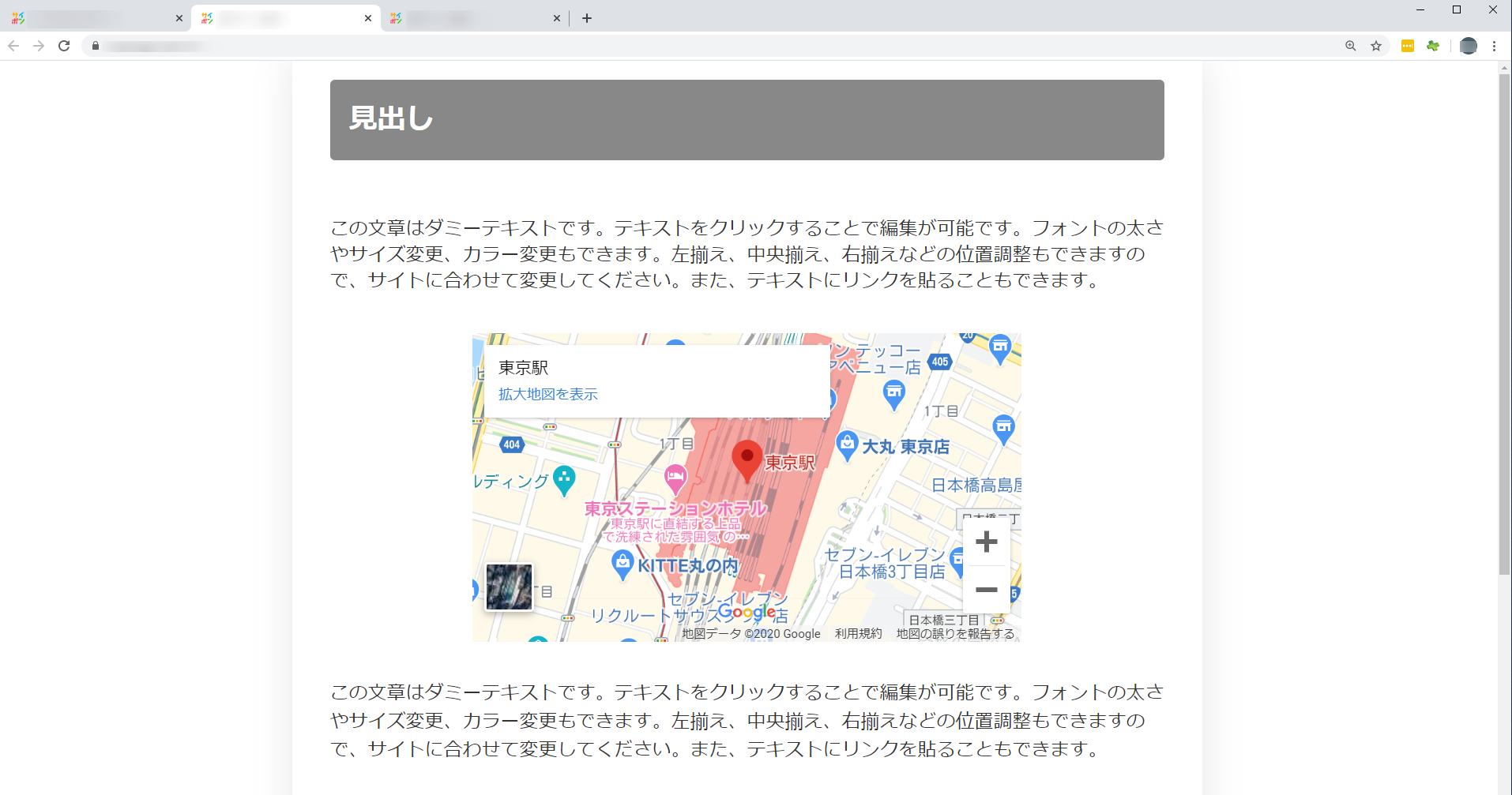The image size is (1512, 795).
Task: Select the 東京ステーションホテル hotel marker
Action: point(675,478)
